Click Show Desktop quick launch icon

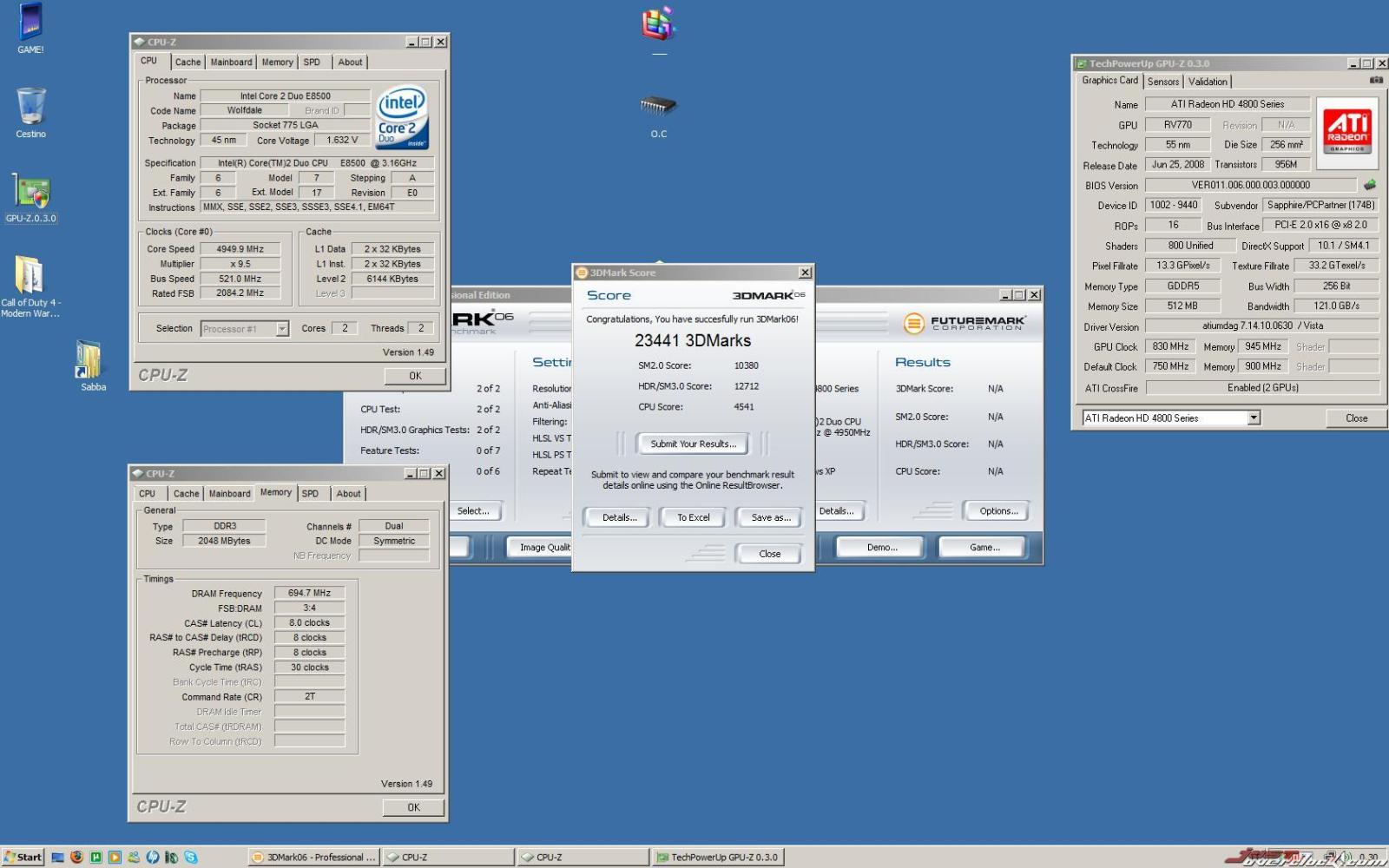57,858
